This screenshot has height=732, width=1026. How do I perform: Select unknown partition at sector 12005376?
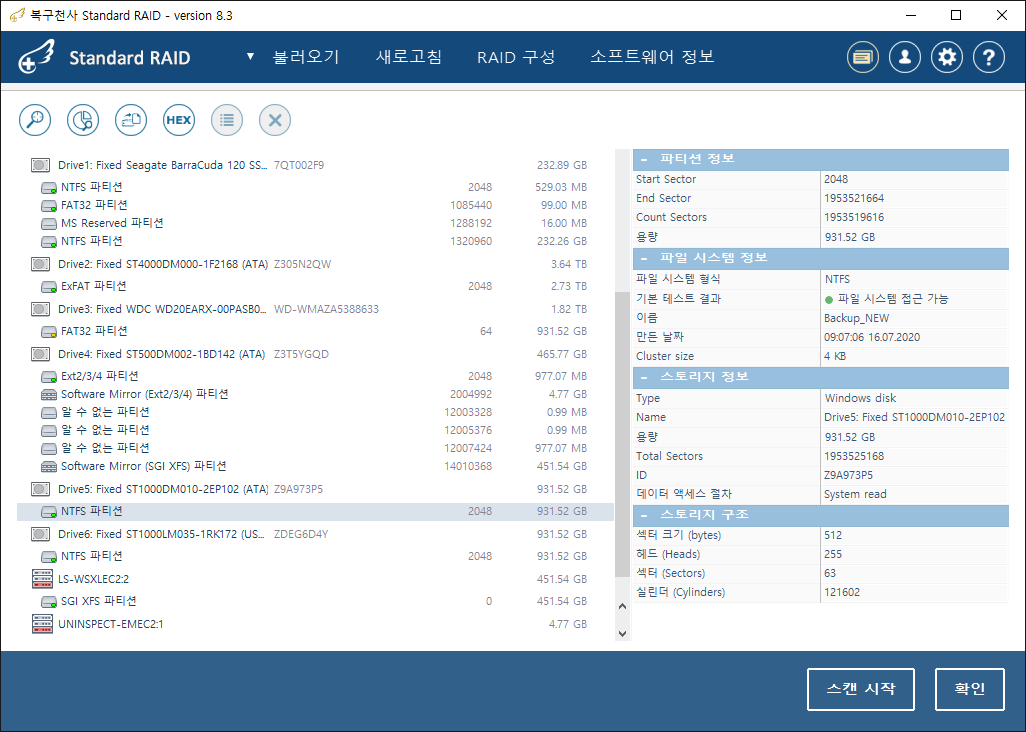point(315,430)
